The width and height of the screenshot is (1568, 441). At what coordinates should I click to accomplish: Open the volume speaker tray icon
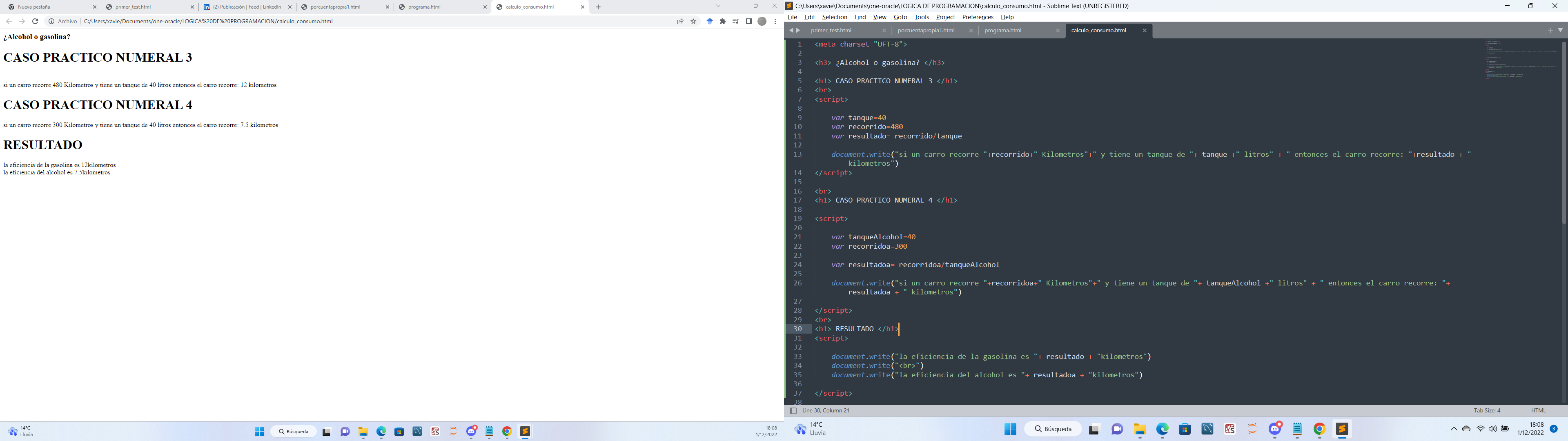click(1492, 430)
